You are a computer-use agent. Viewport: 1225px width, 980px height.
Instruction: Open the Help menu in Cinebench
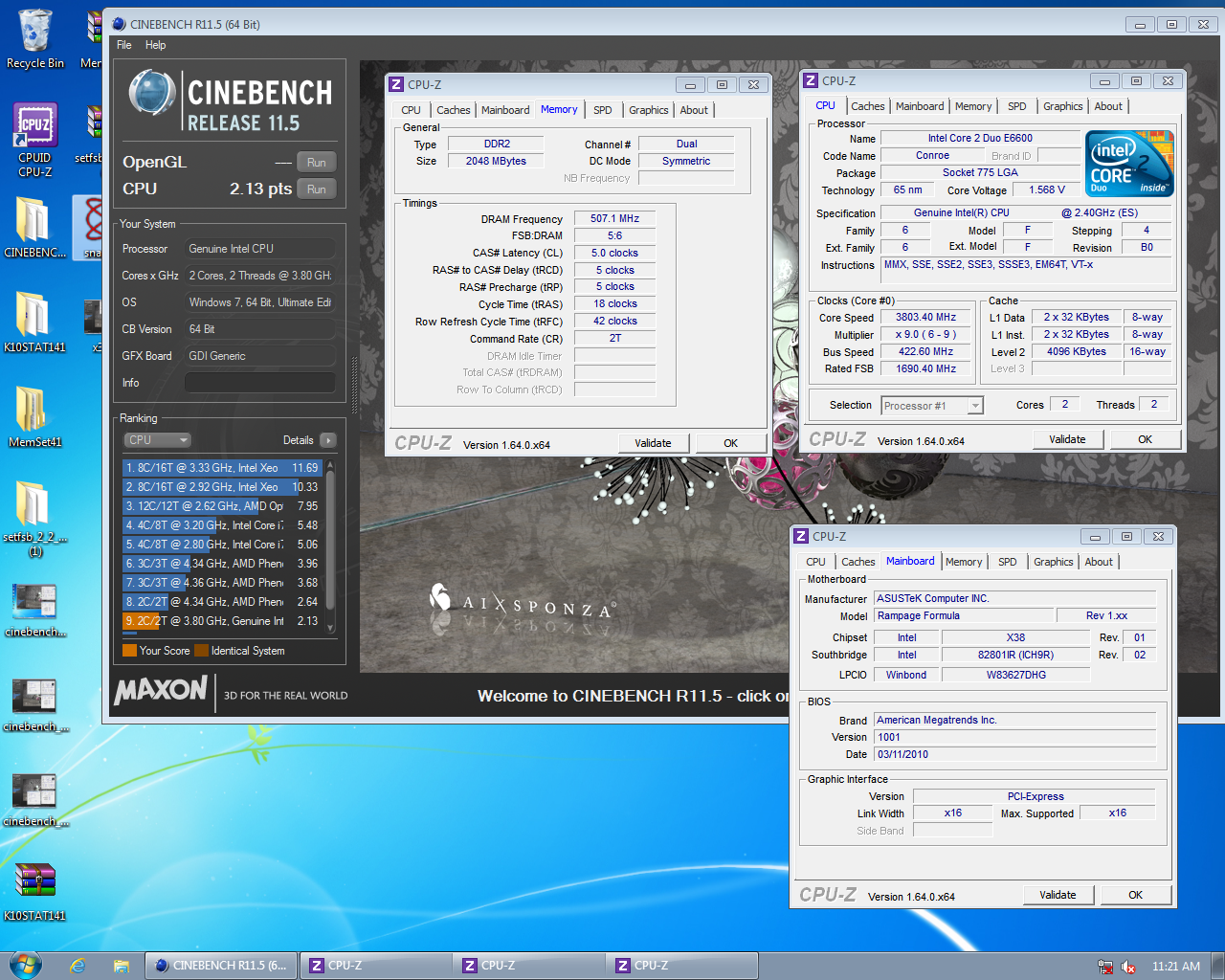(155, 45)
